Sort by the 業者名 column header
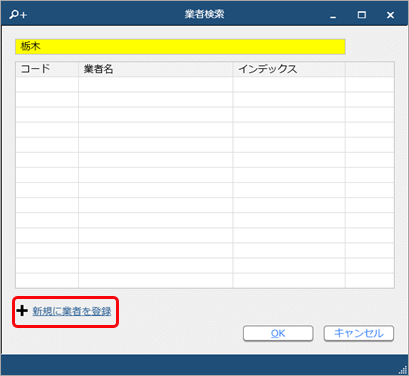Viewport: 409px width, 376px height. 155,69
